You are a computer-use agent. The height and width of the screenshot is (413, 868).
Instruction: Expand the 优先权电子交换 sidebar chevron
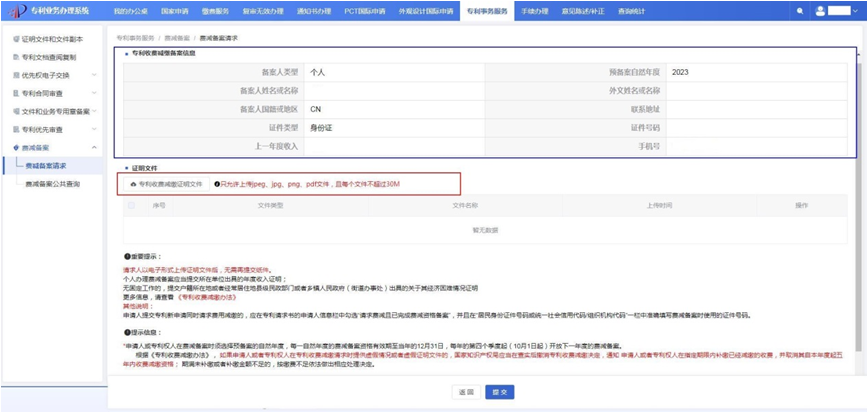(94, 75)
